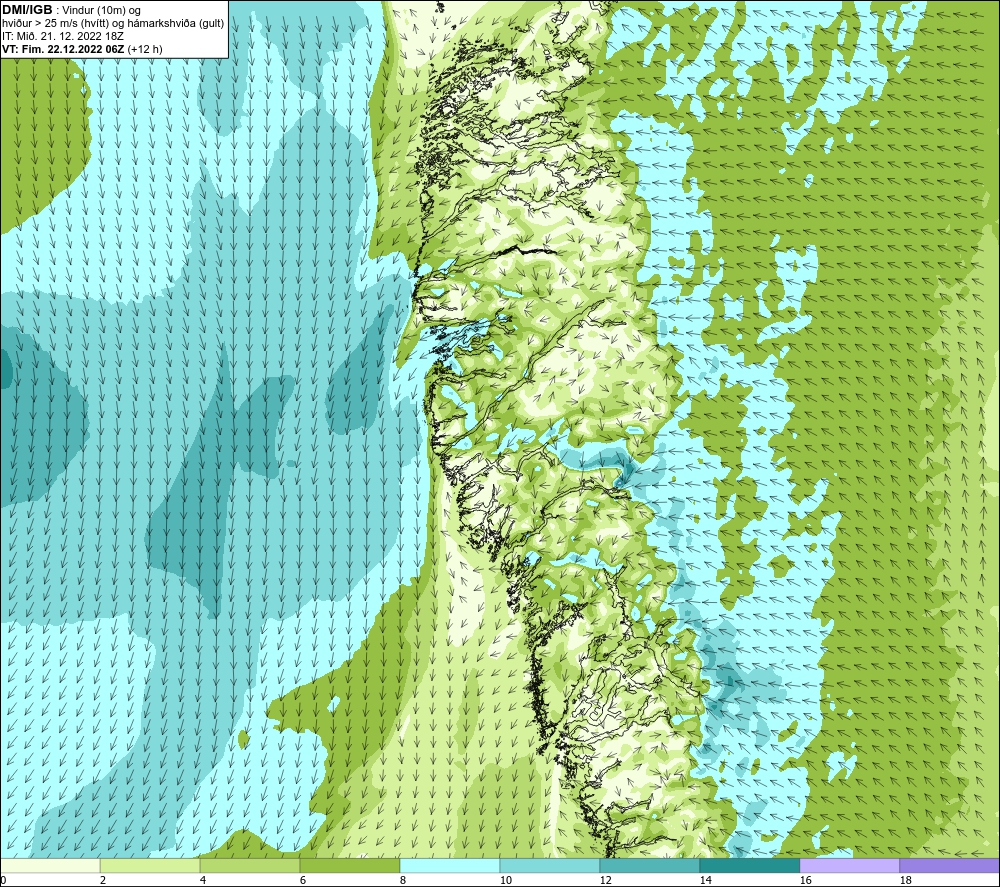Click the scale label 4
Screen dimensions: 1000x887
[203, 881]
